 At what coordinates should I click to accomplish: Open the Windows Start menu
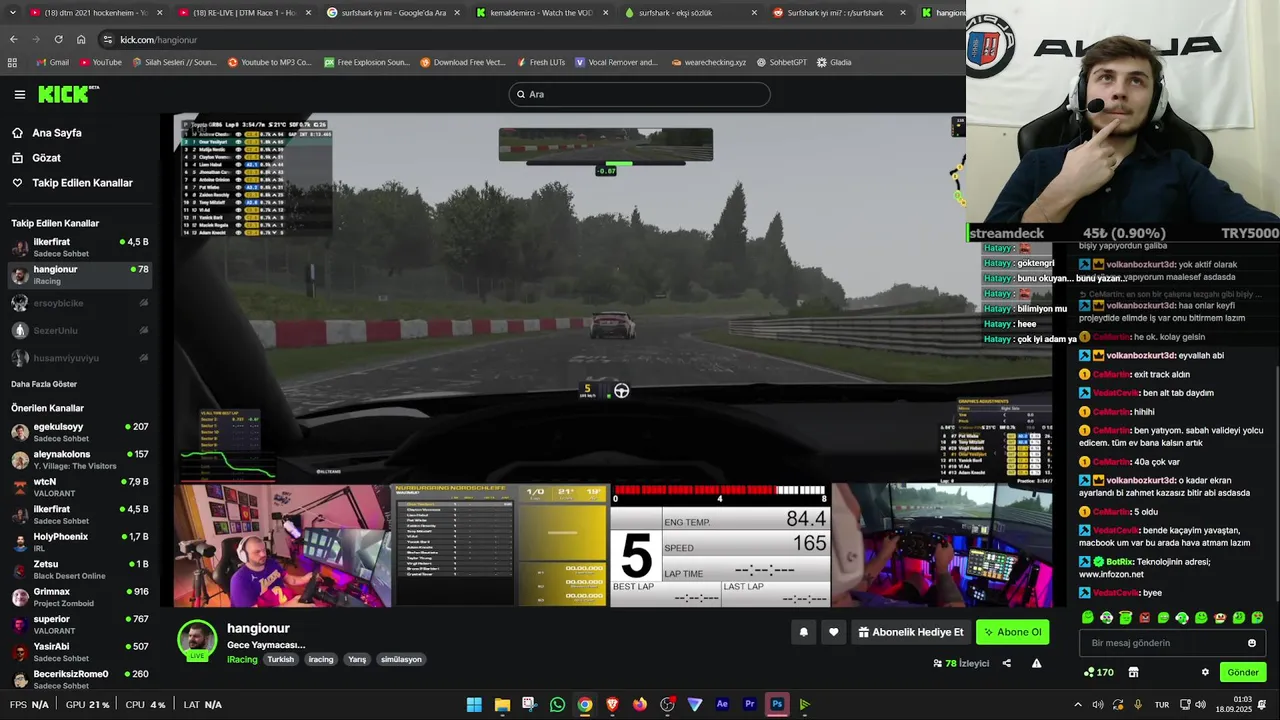474,704
